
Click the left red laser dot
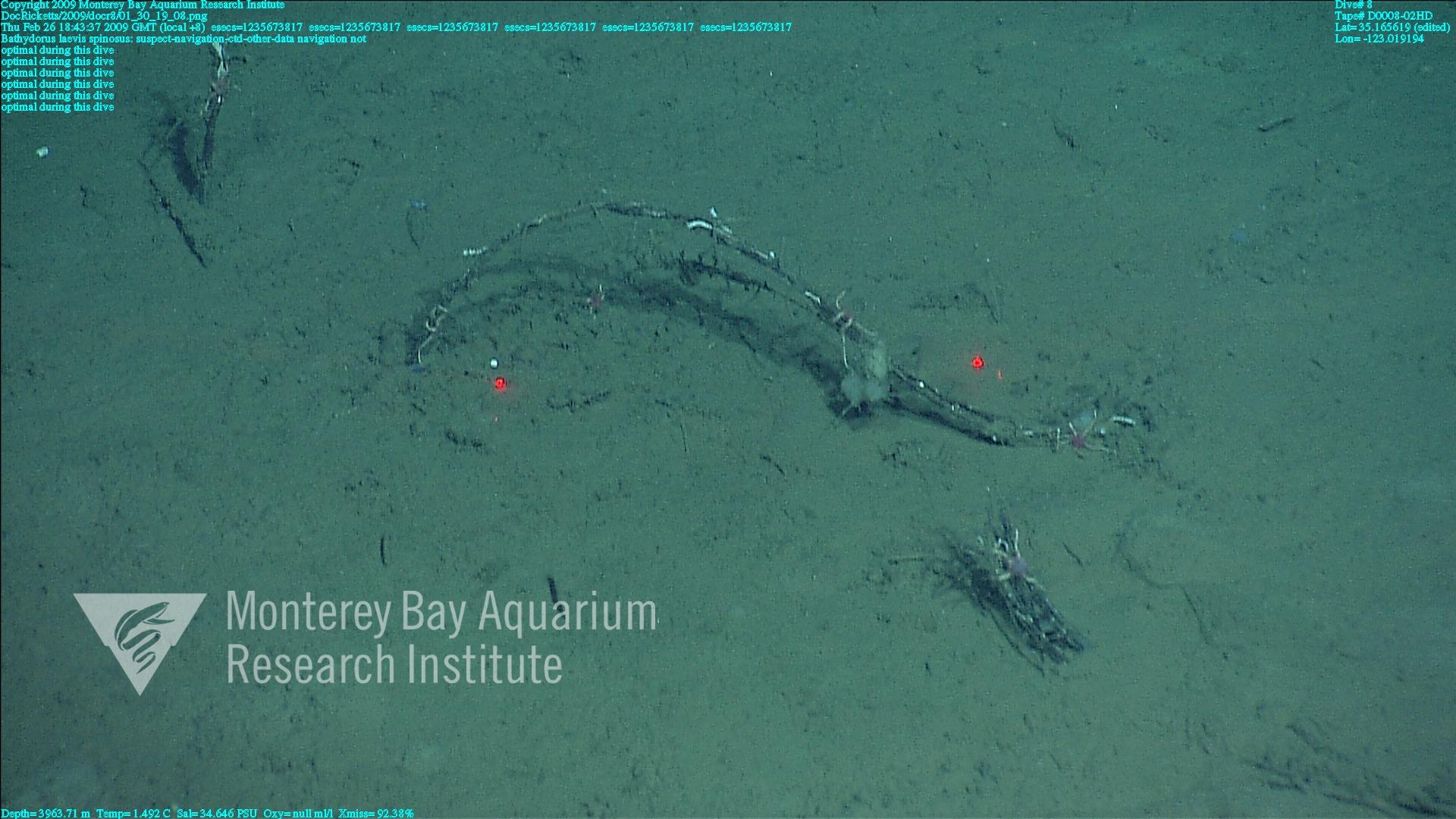click(500, 384)
